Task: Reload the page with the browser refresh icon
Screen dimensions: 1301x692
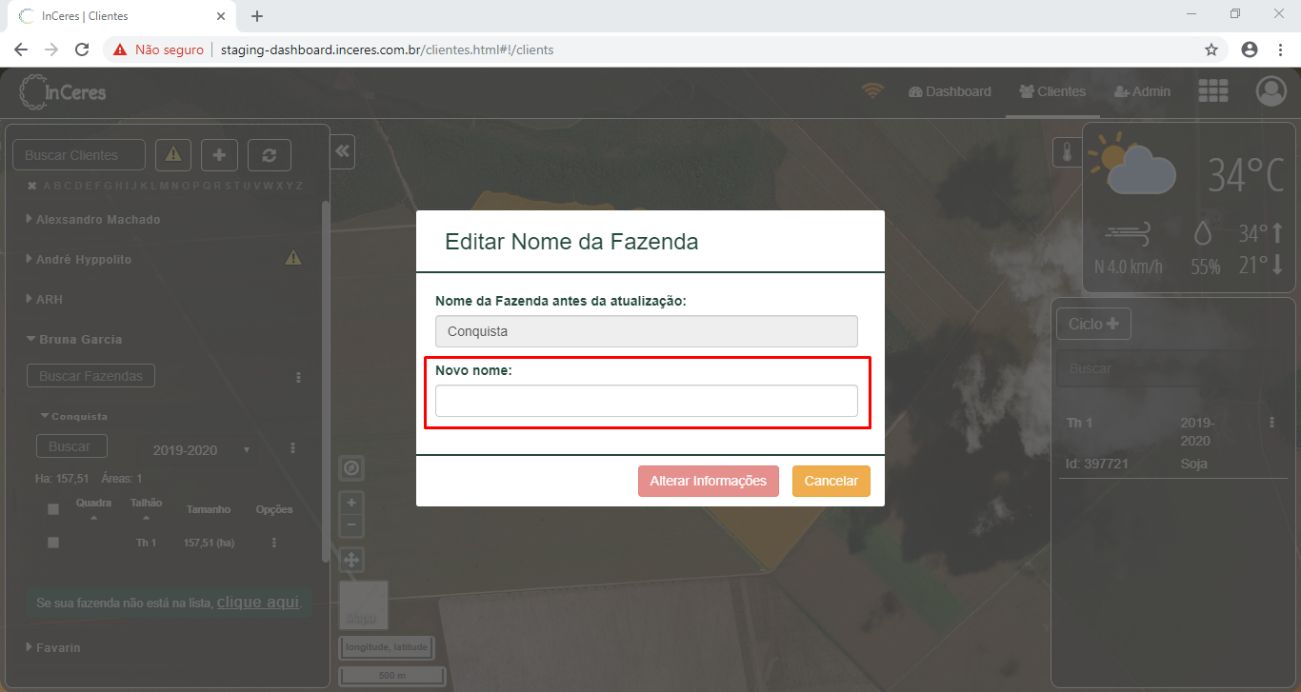Action: 82,49
